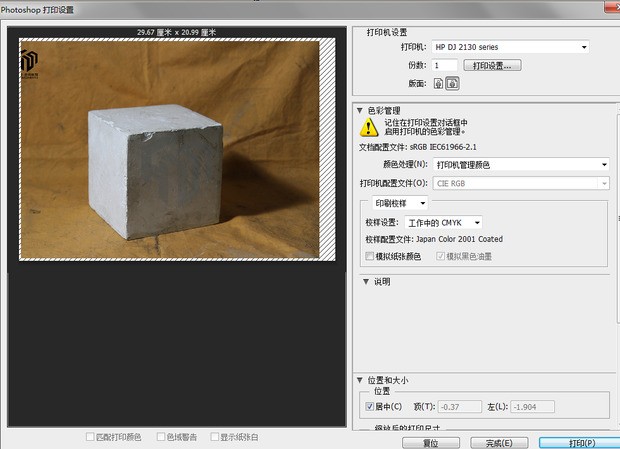The height and width of the screenshot is (449, 620).
Task: Uncheck the 居中 center position checkbox
Action: point(370,406)
